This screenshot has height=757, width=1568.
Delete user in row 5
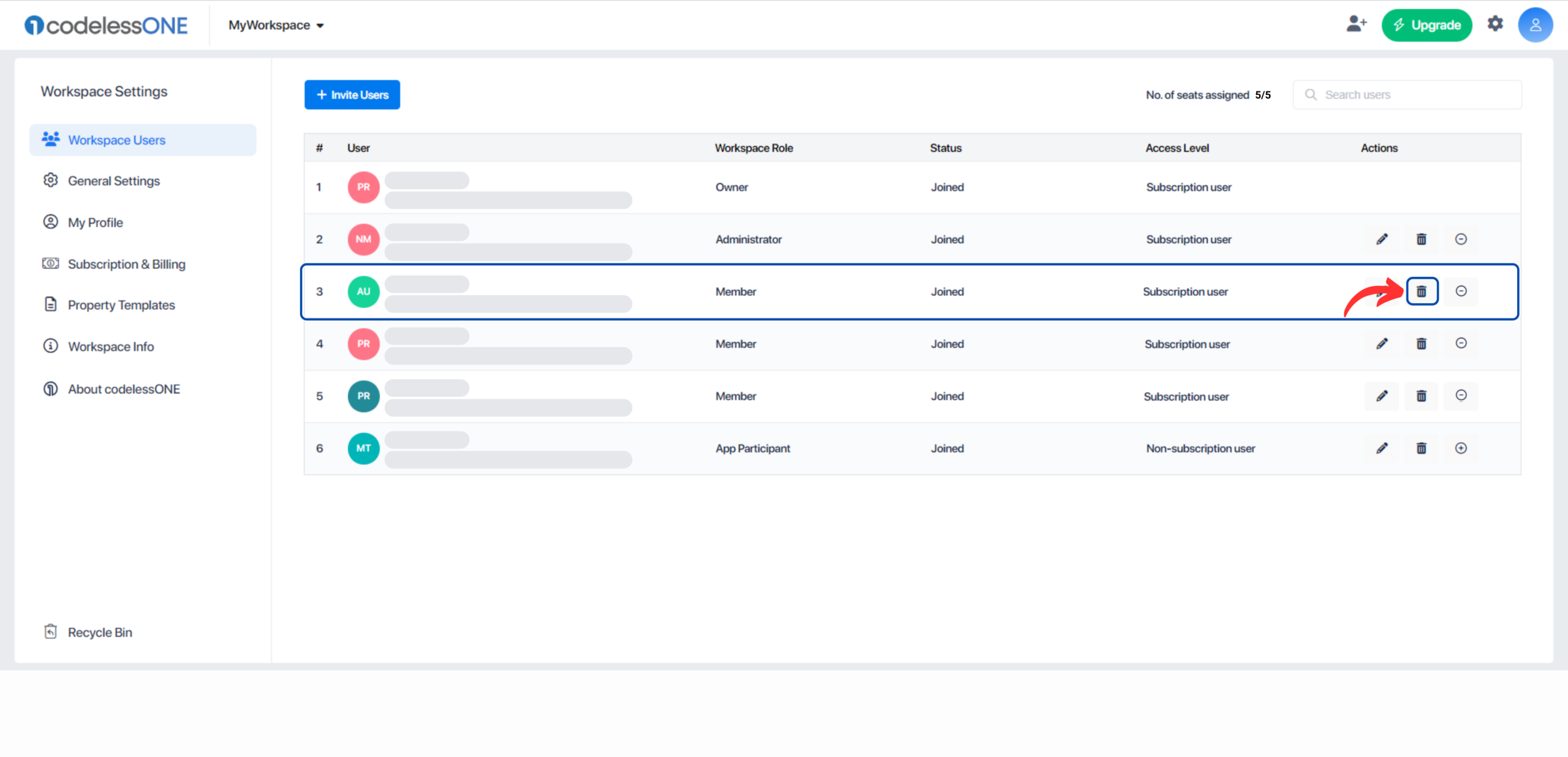(1421, 396)
